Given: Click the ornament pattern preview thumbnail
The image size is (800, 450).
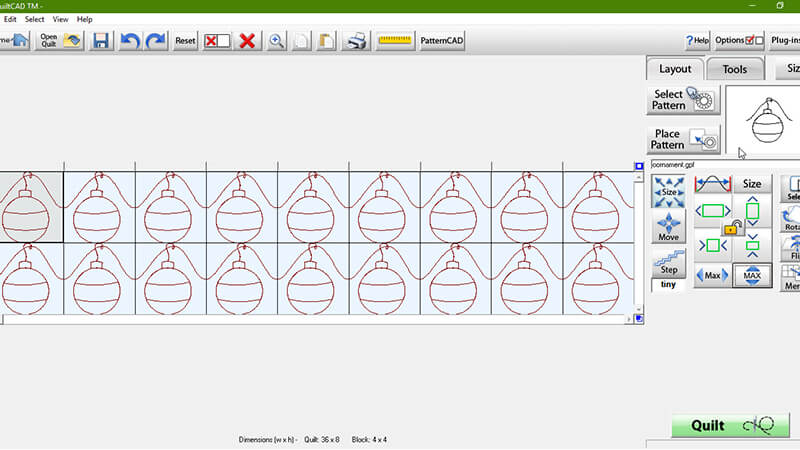Looking at the screenshot, I should point(762,120).
